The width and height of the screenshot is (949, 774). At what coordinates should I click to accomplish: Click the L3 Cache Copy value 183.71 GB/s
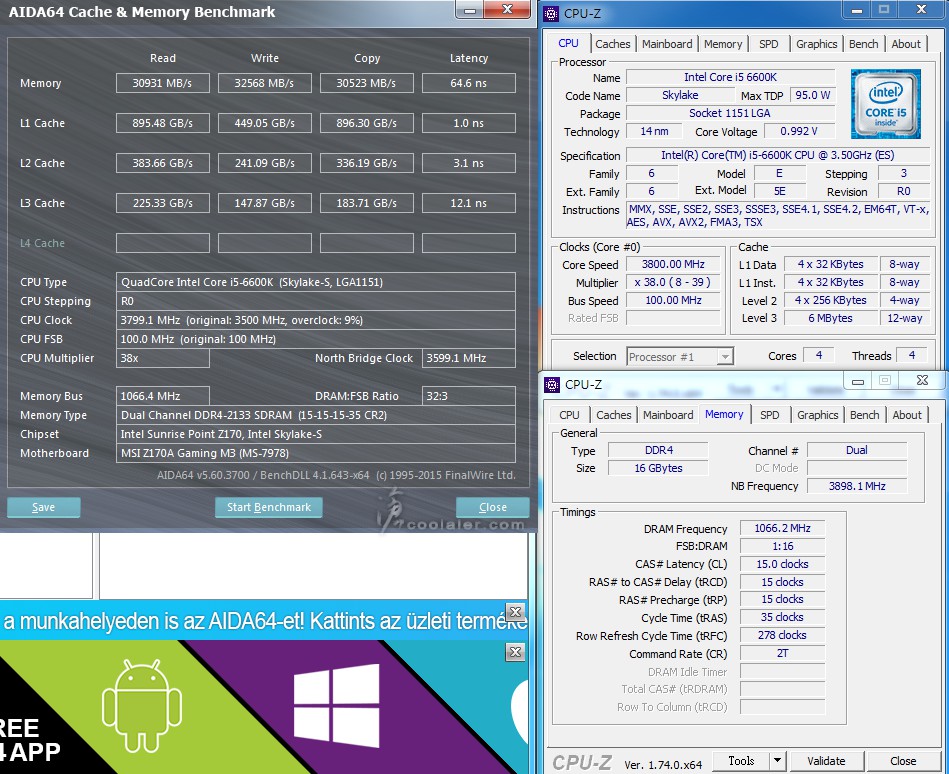tap(366, 203)
